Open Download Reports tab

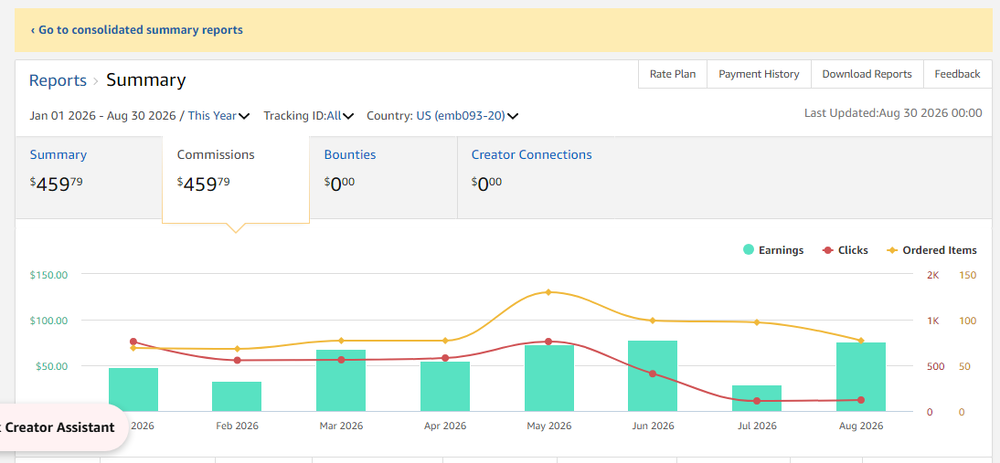(867, 74)
